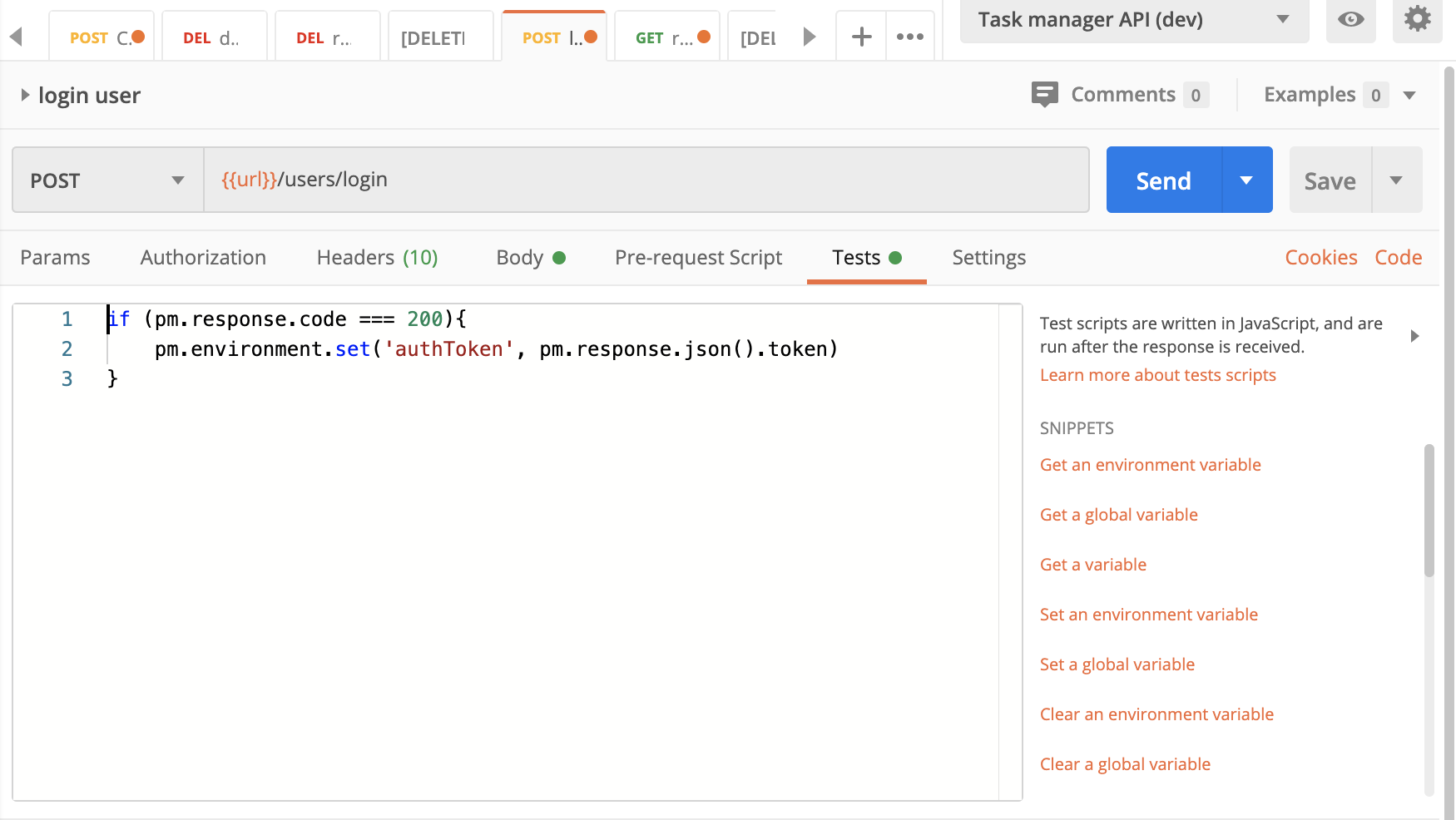Click the Save button

click(x=1330, y=180)
